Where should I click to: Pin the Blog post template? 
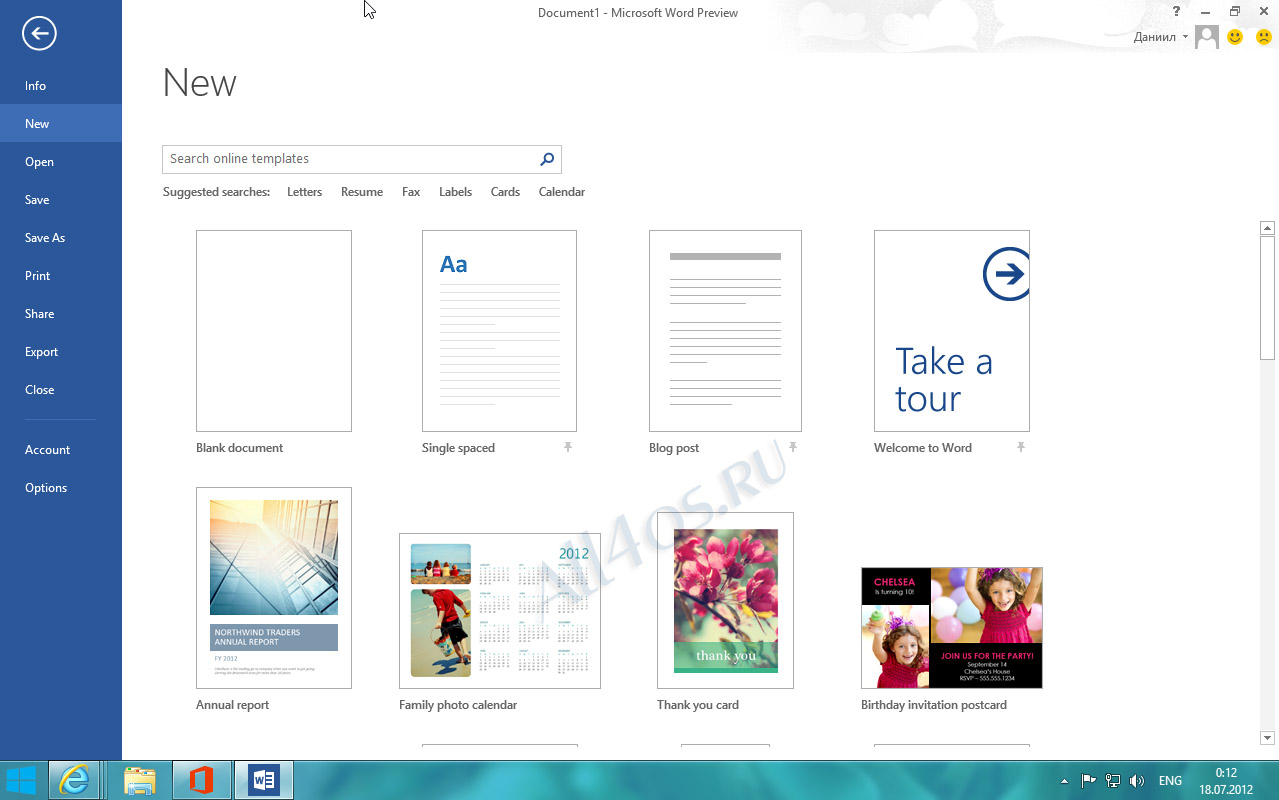[793, 447]
